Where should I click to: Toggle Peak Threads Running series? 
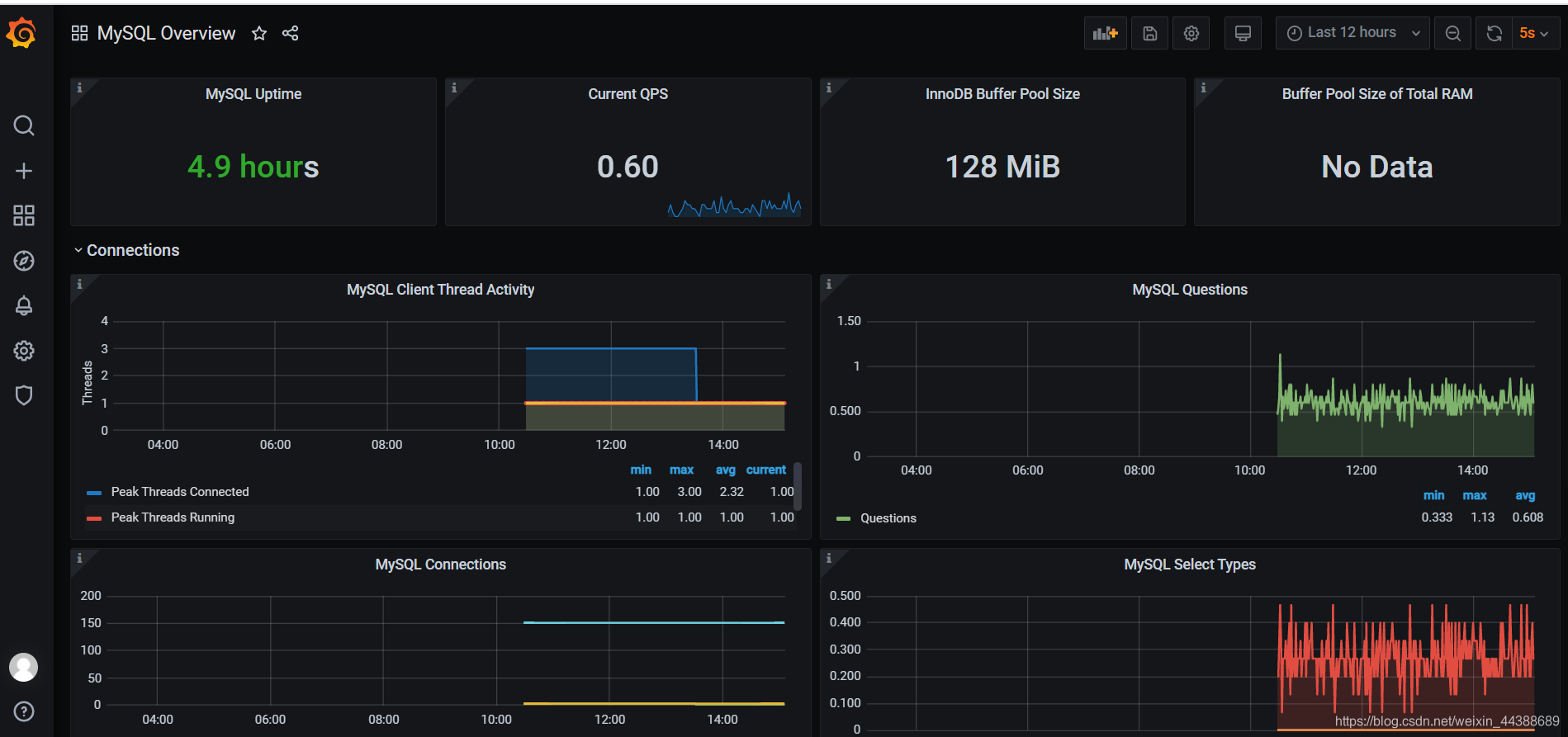point(173,517)
